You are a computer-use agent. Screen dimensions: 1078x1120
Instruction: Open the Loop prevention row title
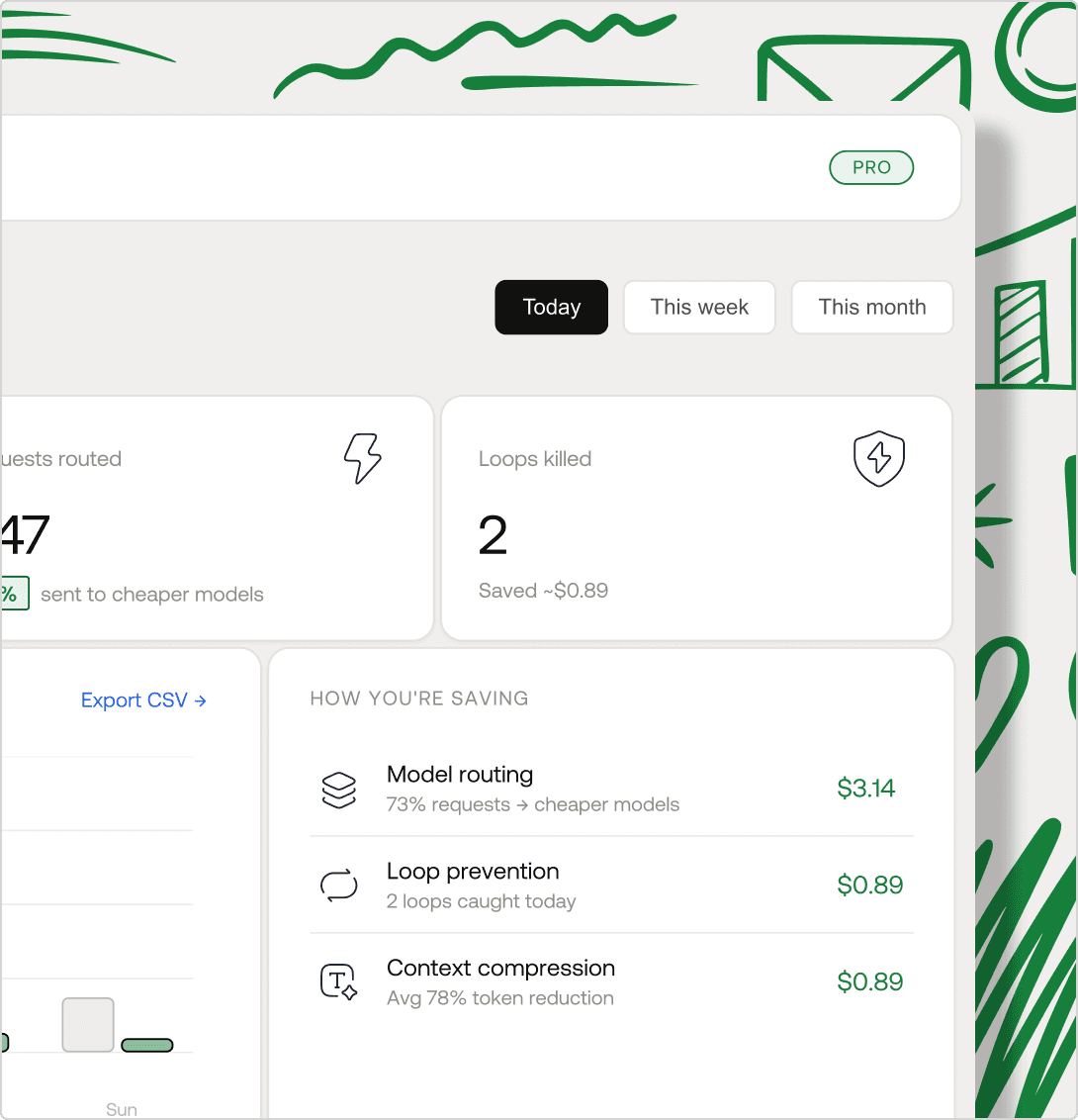pyautogui.click(x=473, y=872)
